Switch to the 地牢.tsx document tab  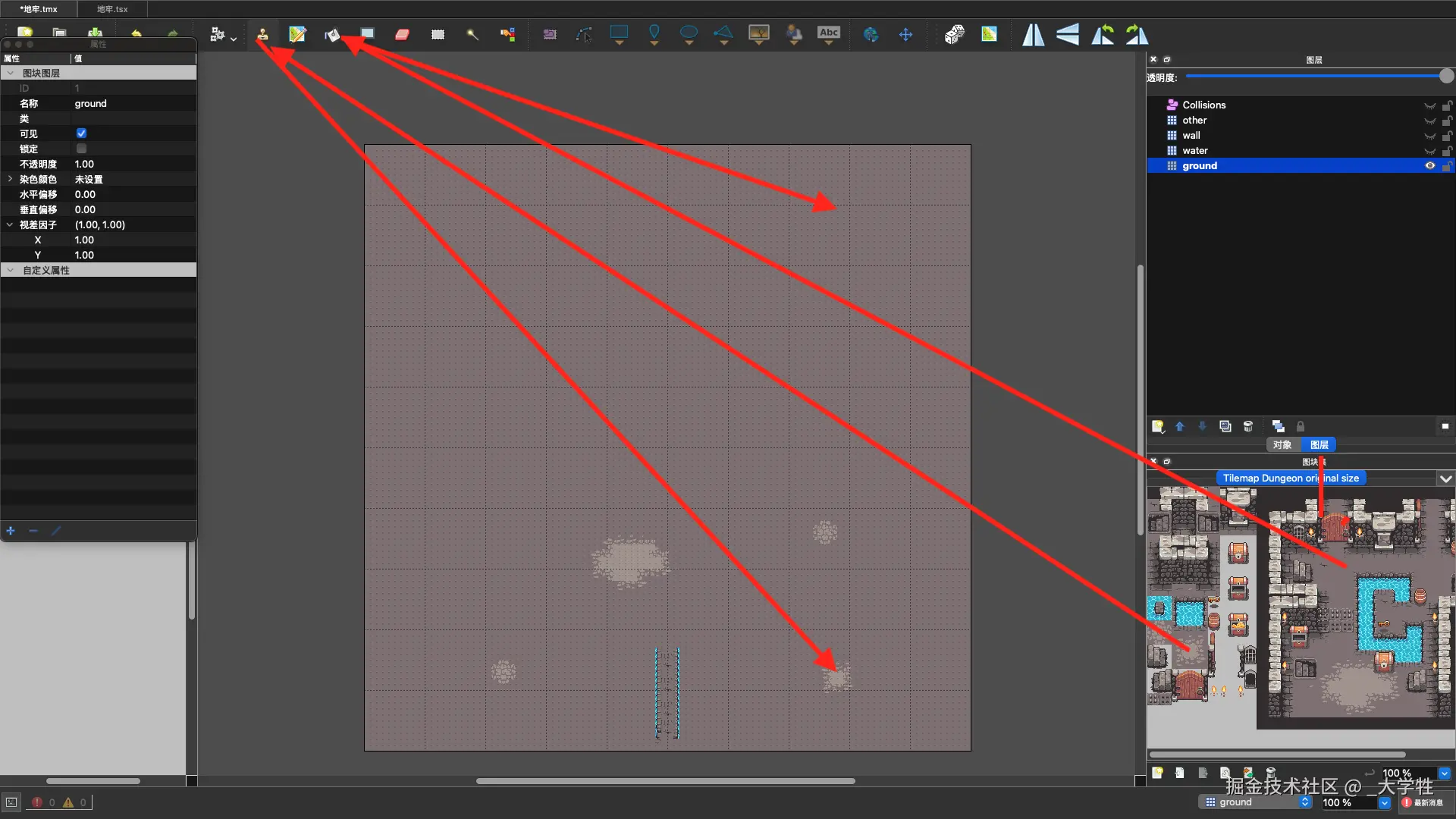pyautogui.click(x=112, y=9)
